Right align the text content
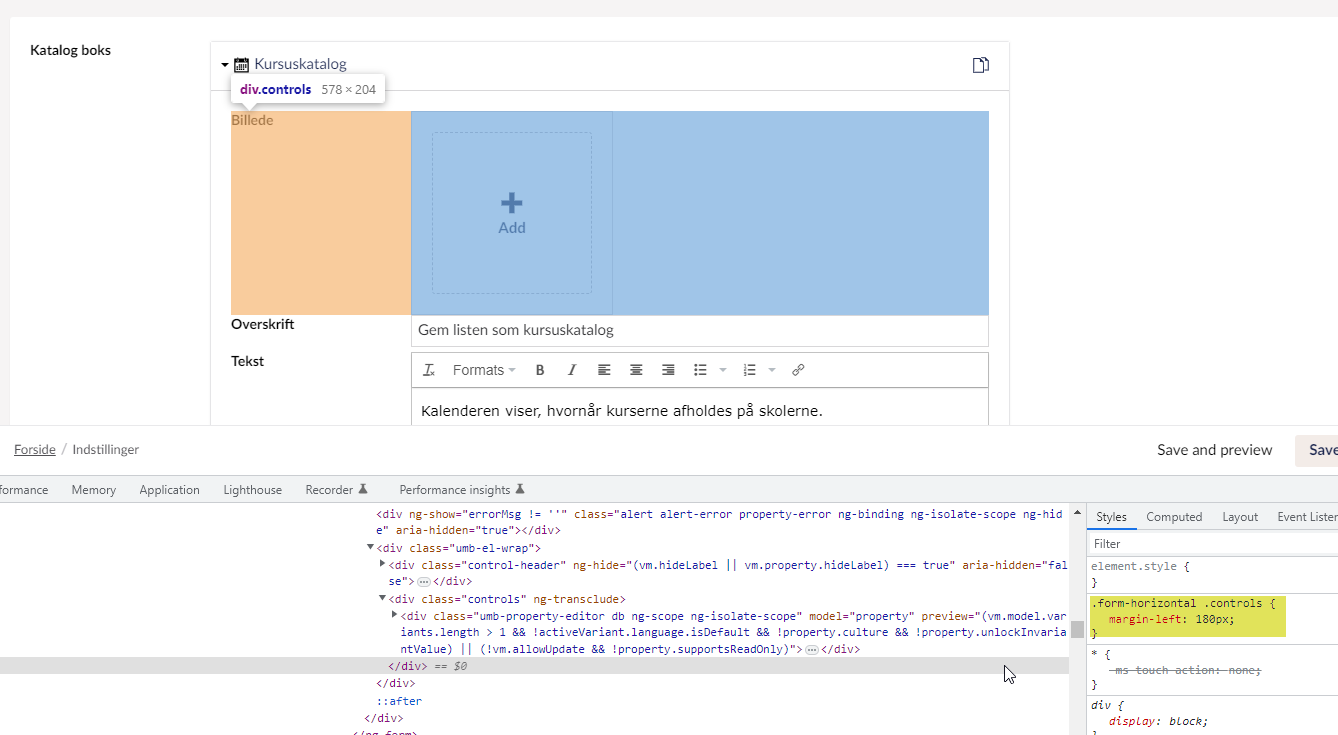This screenshot has height=735, width=1338. pos(668,369)
